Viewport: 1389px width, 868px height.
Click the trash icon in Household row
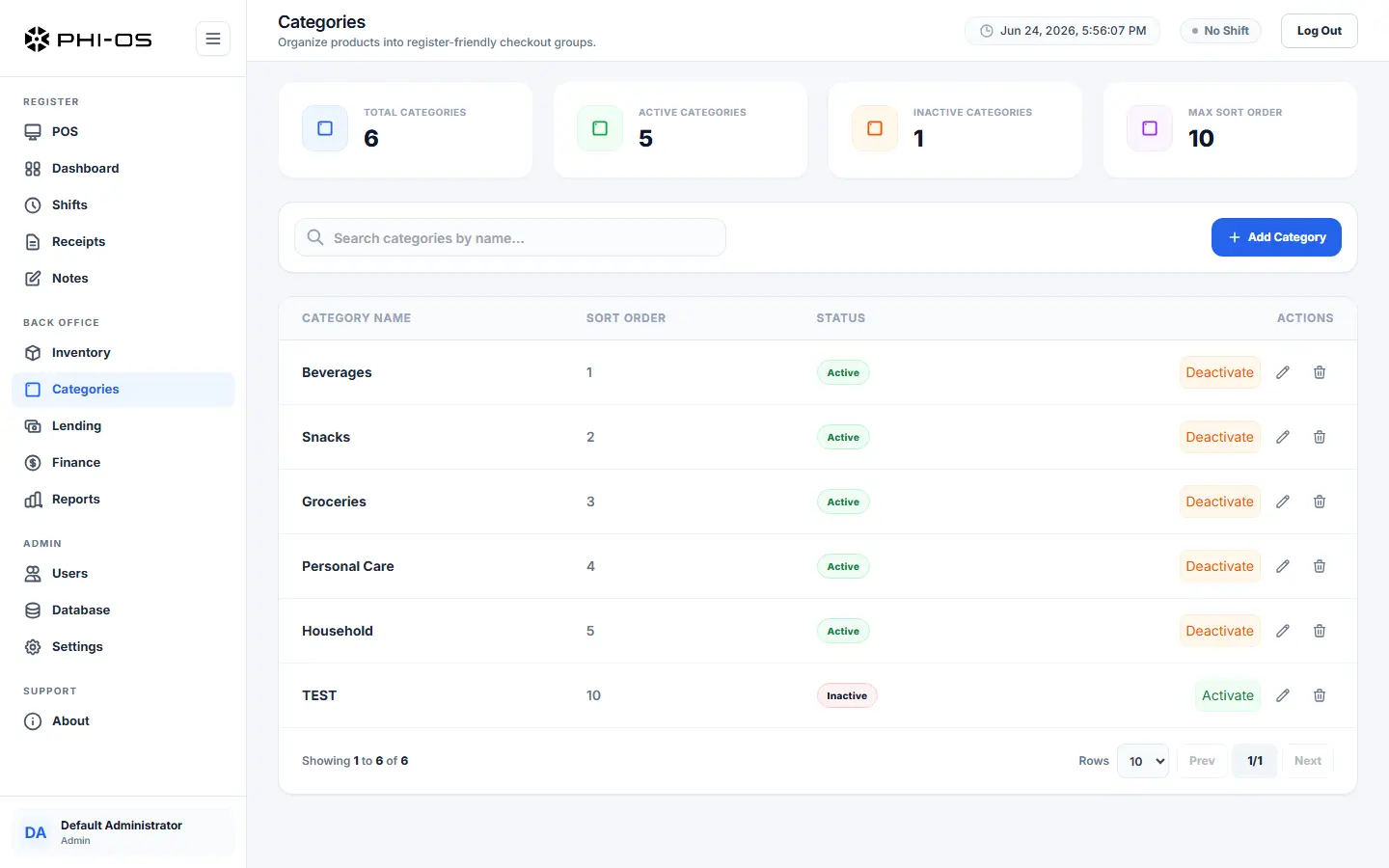click(x=1320, y=631)
